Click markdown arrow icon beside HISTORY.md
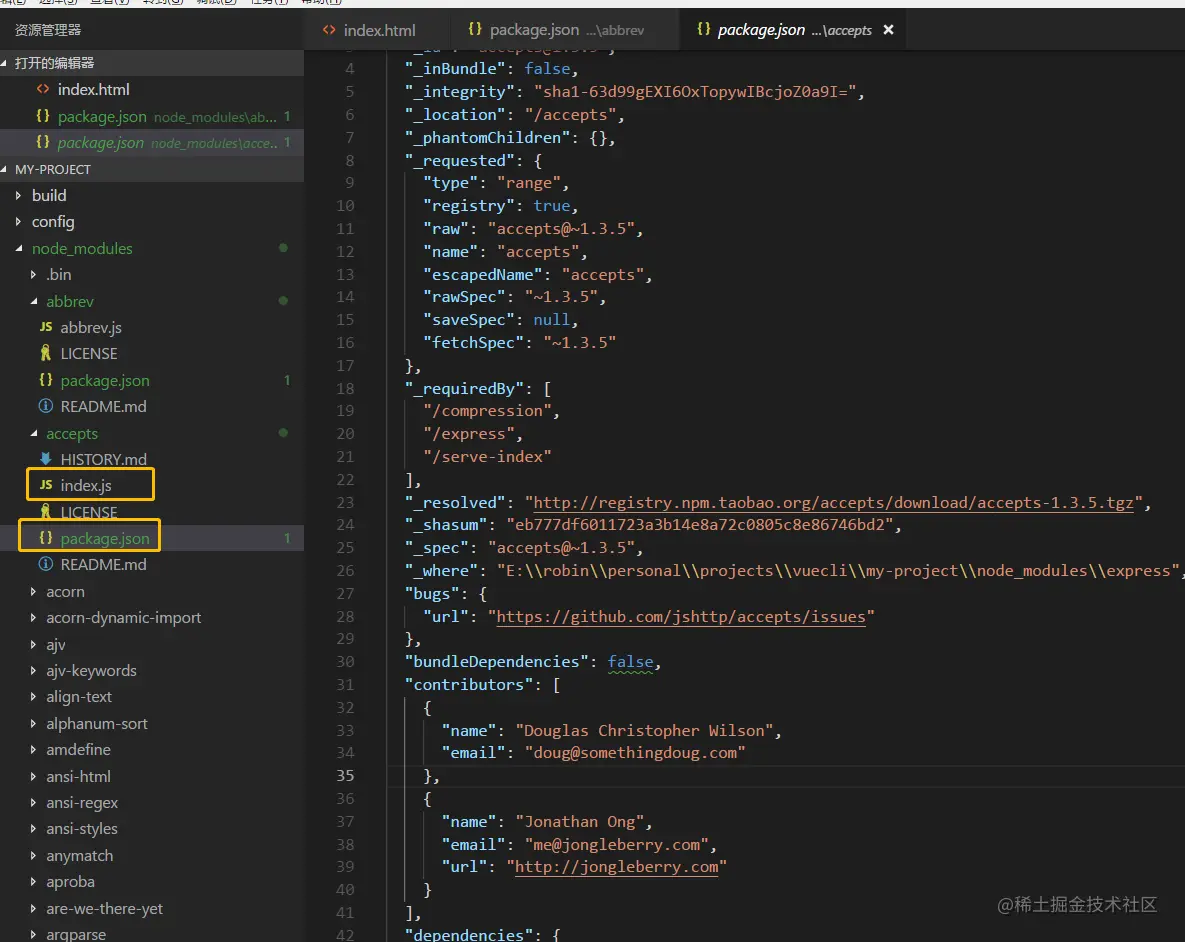Image resolution: width=1185 pixels, height=942 pixels. point(45,459)
